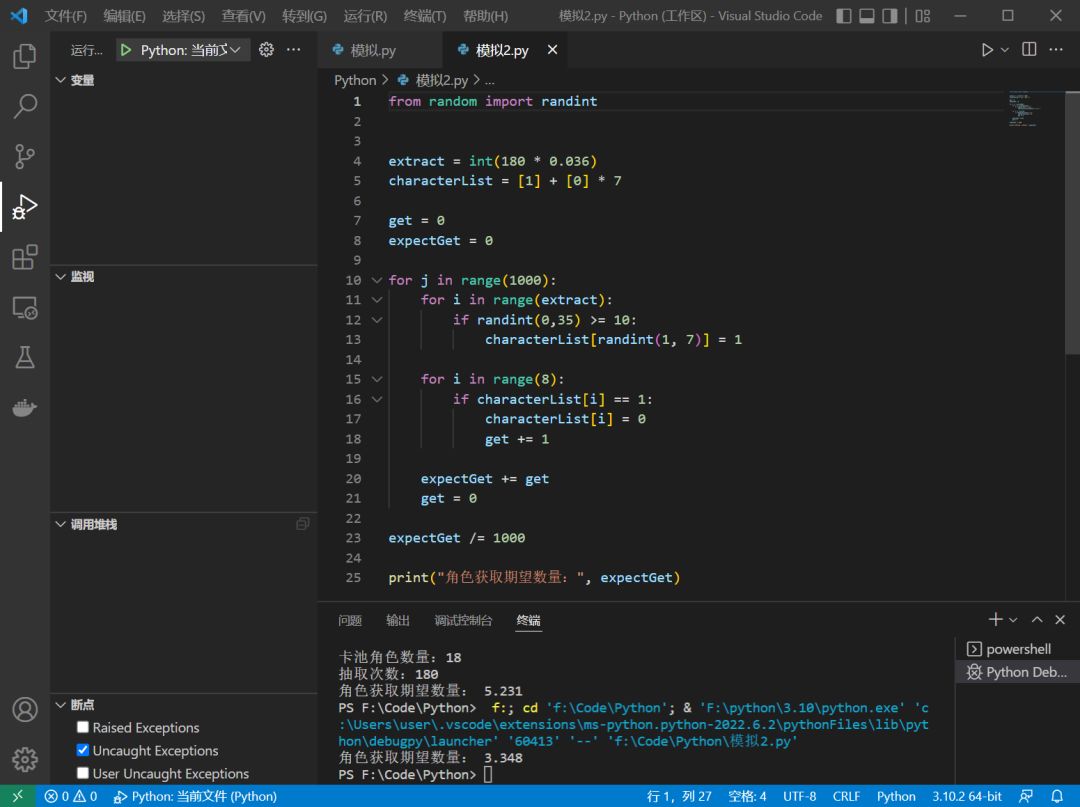Open the Search view in activity bar

[25, 106]
